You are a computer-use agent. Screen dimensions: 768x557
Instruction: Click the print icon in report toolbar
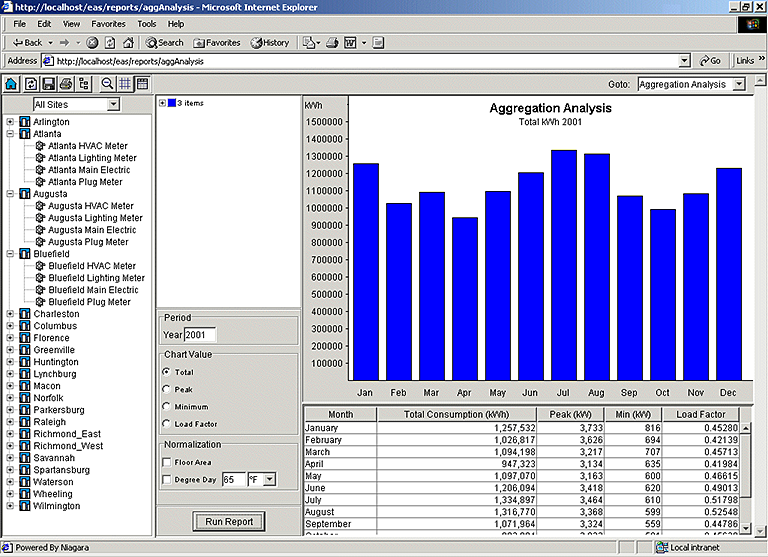tap(65, 84)
